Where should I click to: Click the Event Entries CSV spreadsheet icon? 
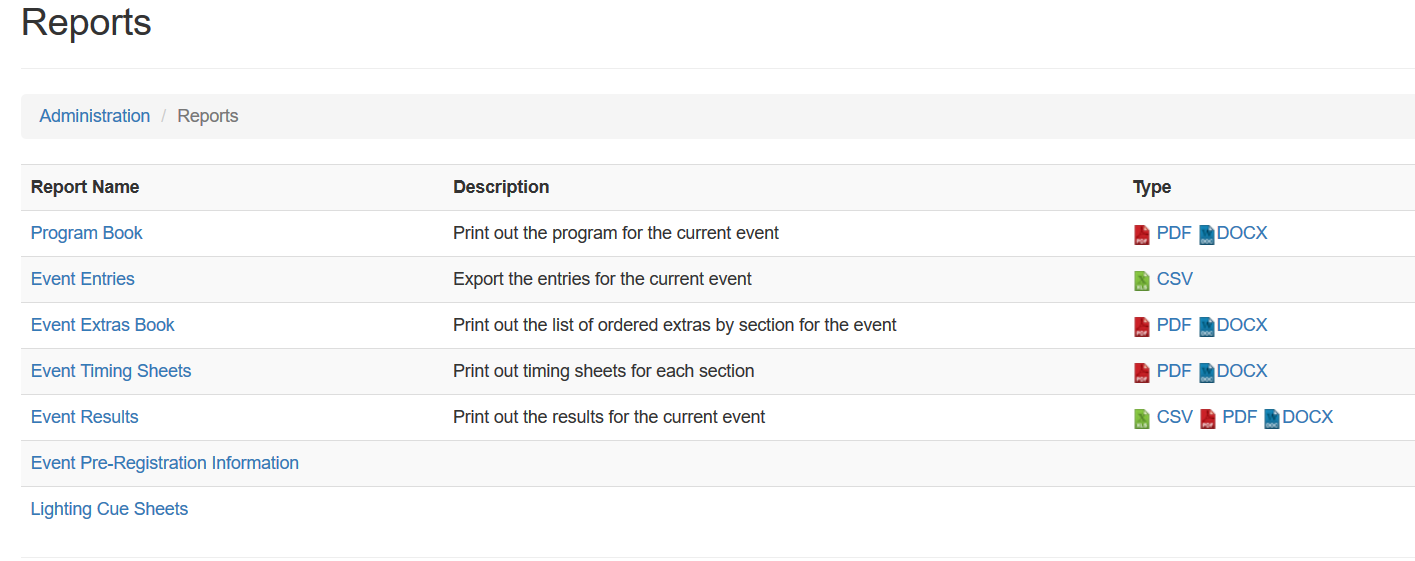pyautogui.click(x=1141, y=281)
